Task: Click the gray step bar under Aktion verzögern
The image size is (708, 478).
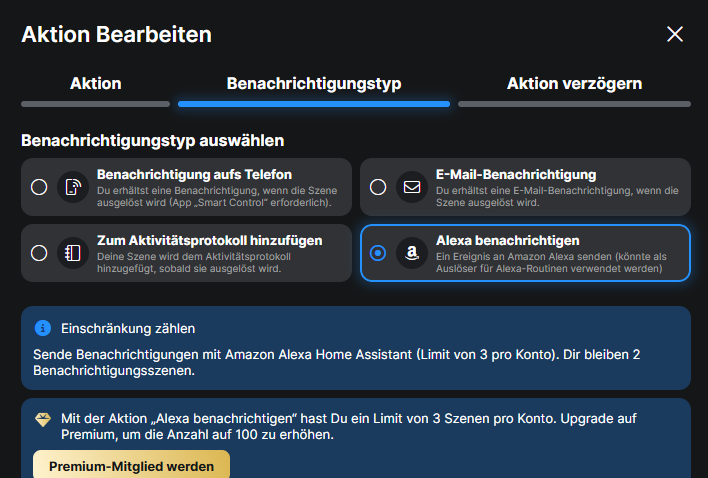Action: pos(574,103)
